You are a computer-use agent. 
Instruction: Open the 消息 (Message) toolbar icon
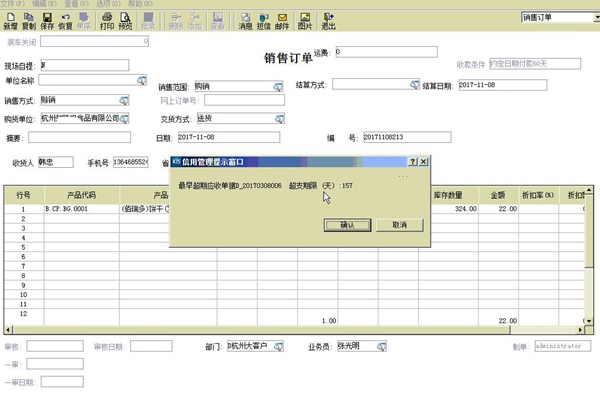tap(245, 21)
